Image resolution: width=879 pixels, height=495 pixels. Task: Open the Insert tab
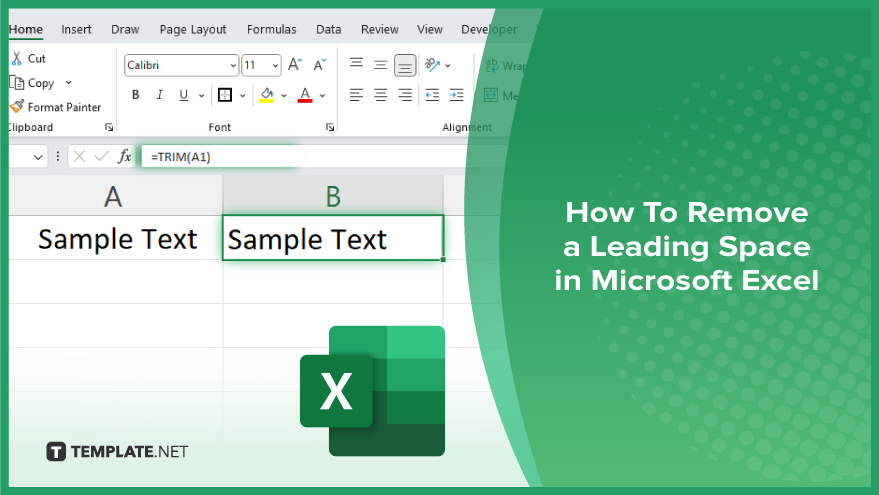(76, 29)
